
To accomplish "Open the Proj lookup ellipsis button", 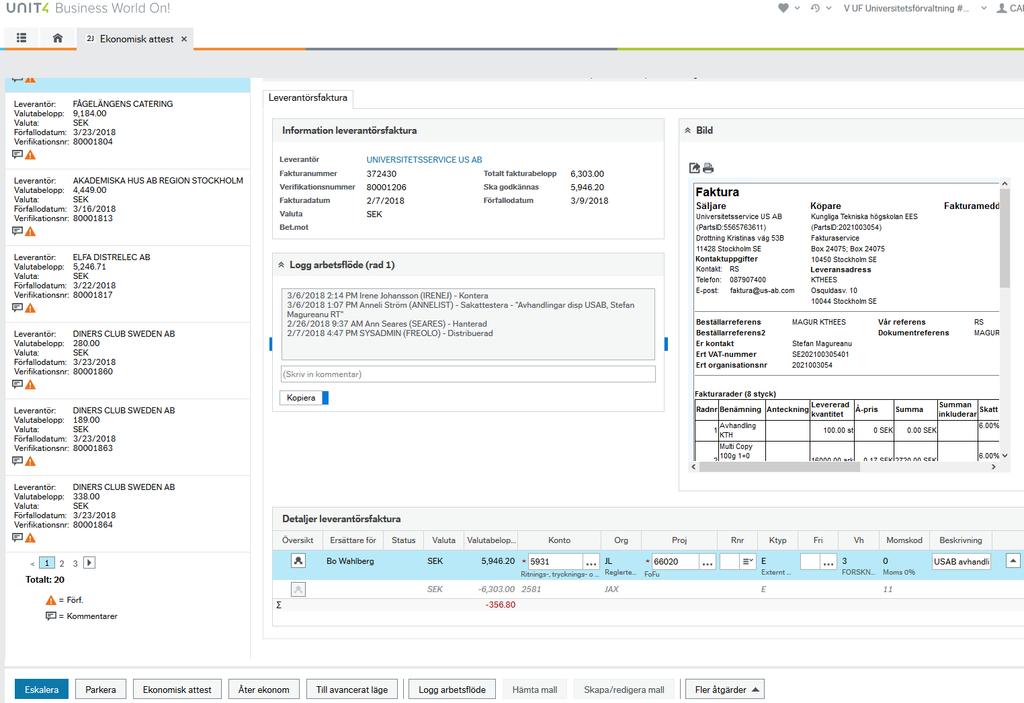I will pos(707,562).
